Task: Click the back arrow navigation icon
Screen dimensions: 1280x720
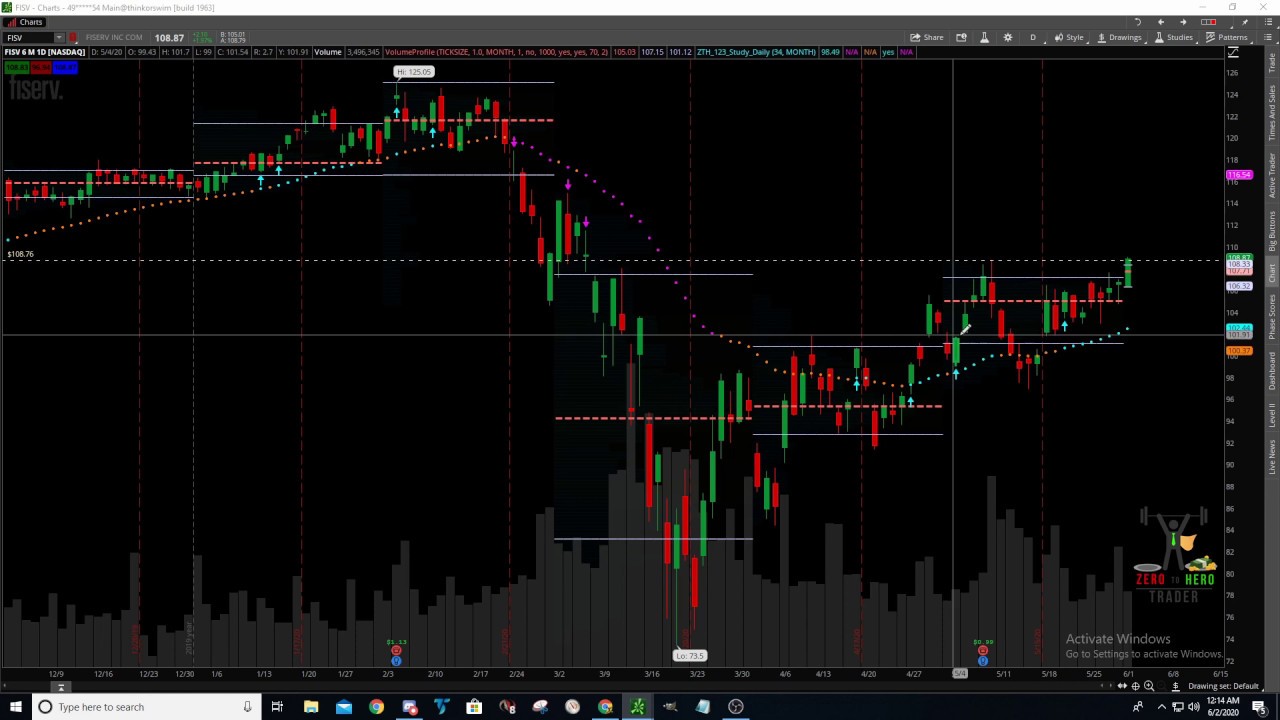Action: [x=1160, y=22]
